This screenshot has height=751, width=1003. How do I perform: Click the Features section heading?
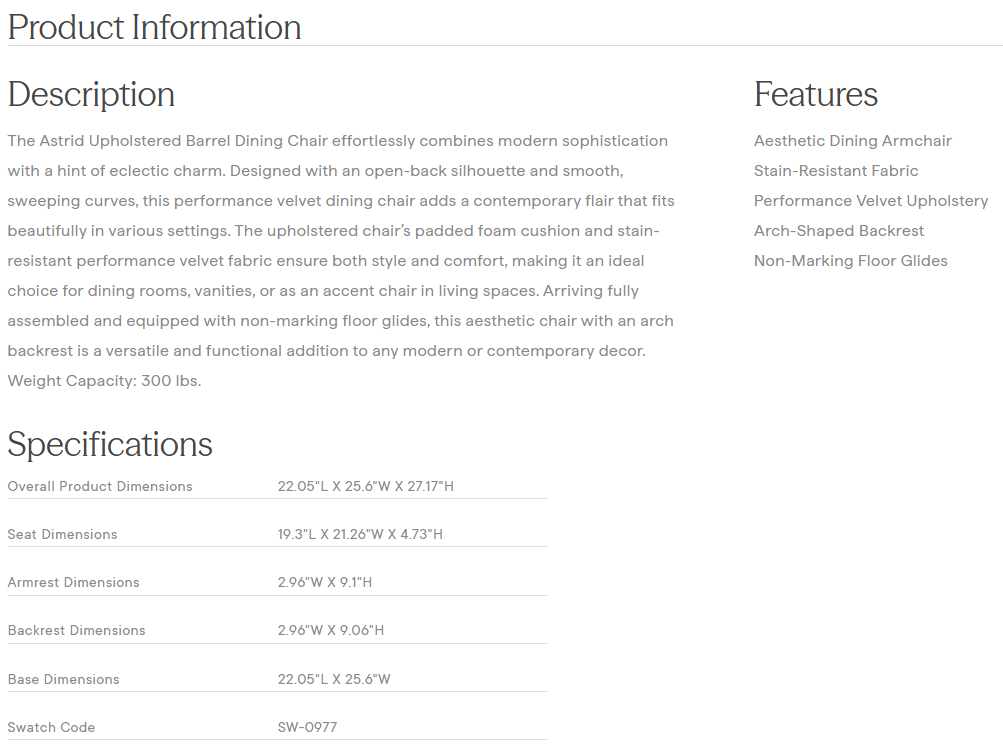(x=815, y=94)
